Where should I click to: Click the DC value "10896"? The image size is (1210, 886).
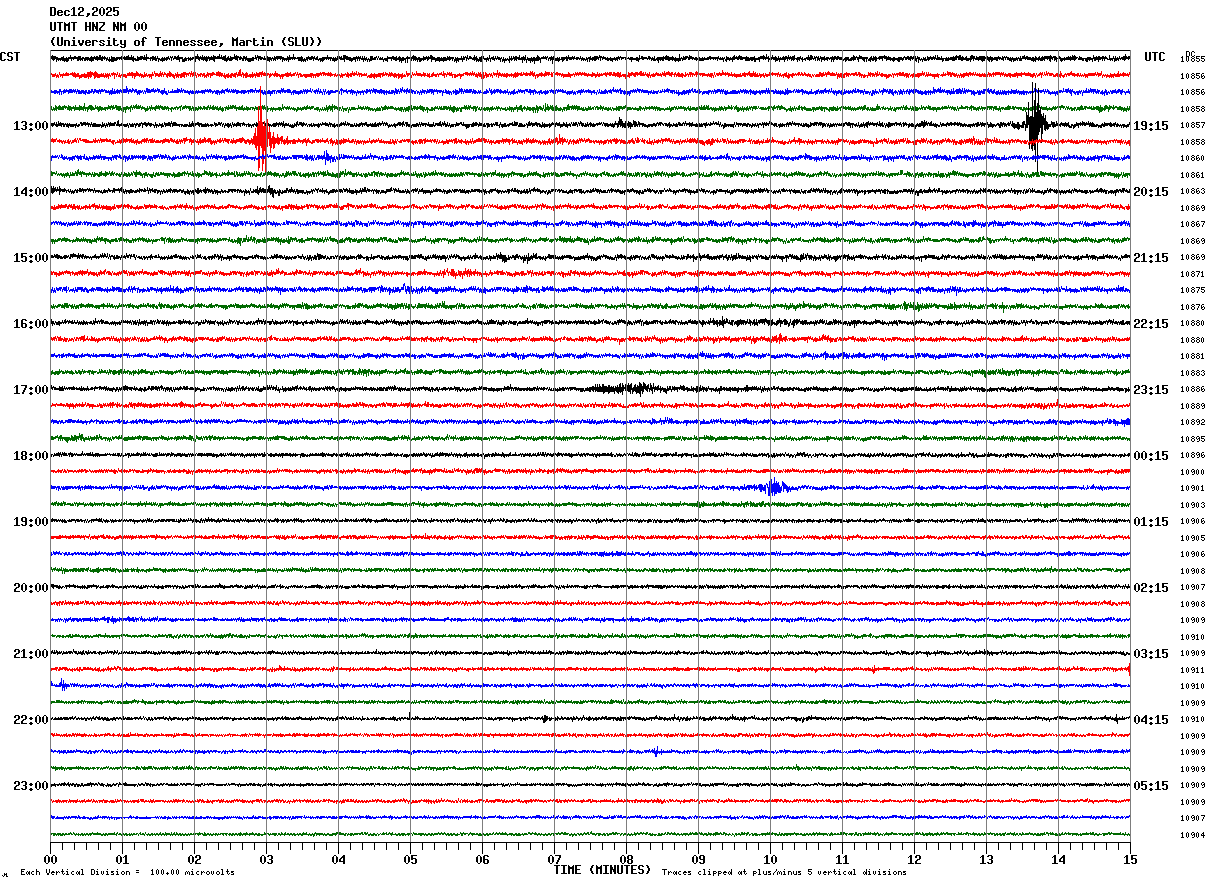click(1192, 456)
